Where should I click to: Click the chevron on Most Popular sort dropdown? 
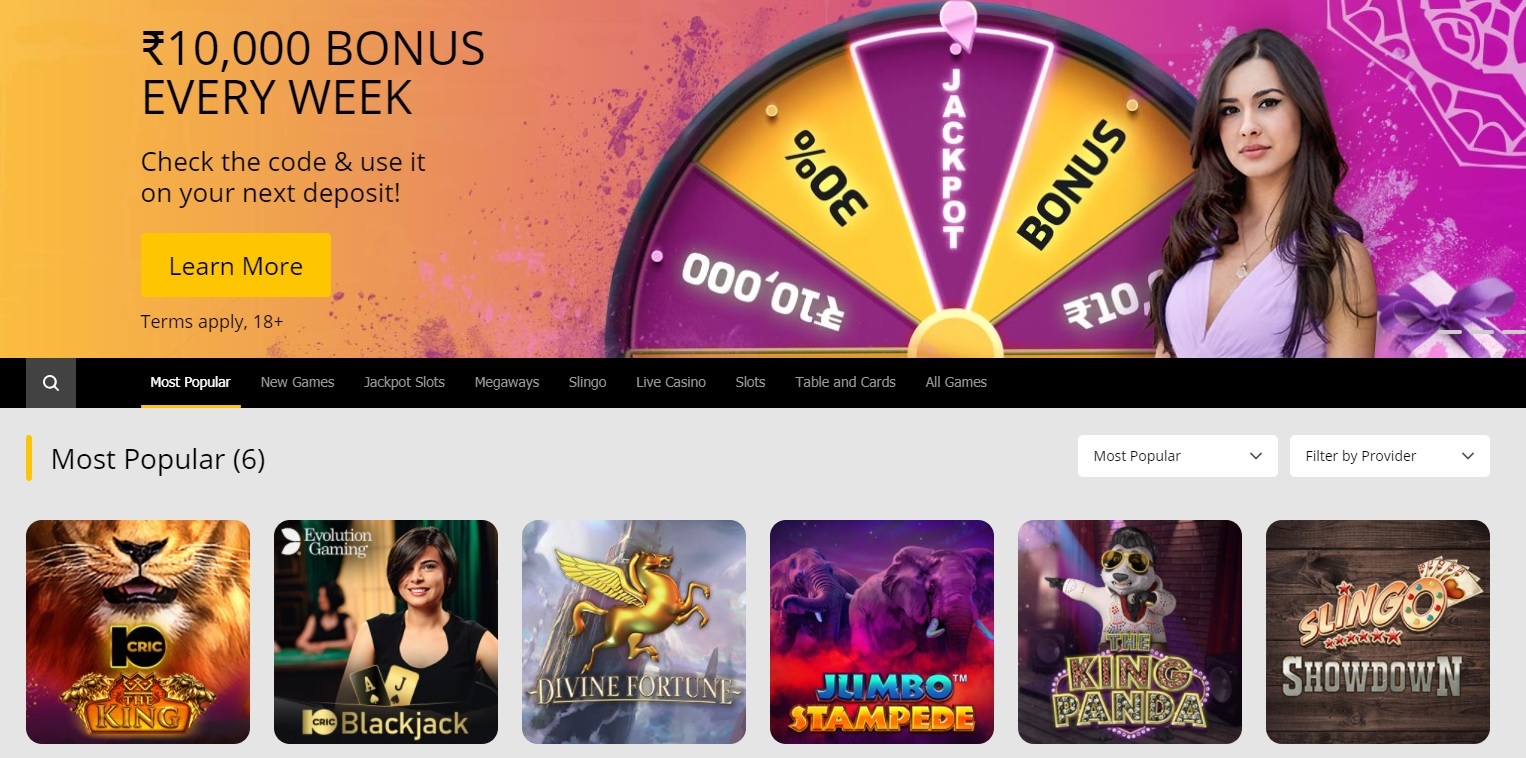pos(1256,456)
